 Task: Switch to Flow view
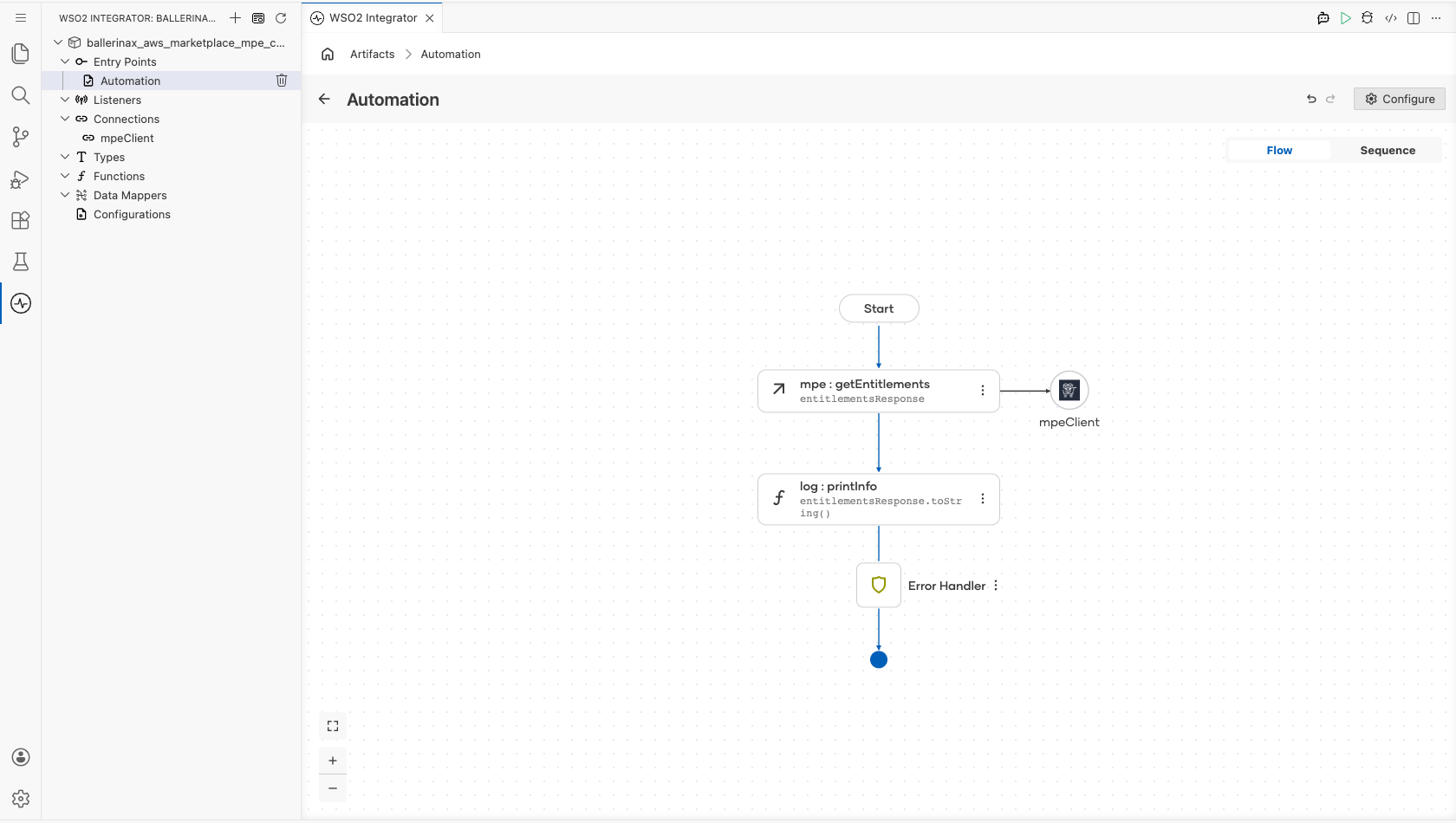(1279, 150)
